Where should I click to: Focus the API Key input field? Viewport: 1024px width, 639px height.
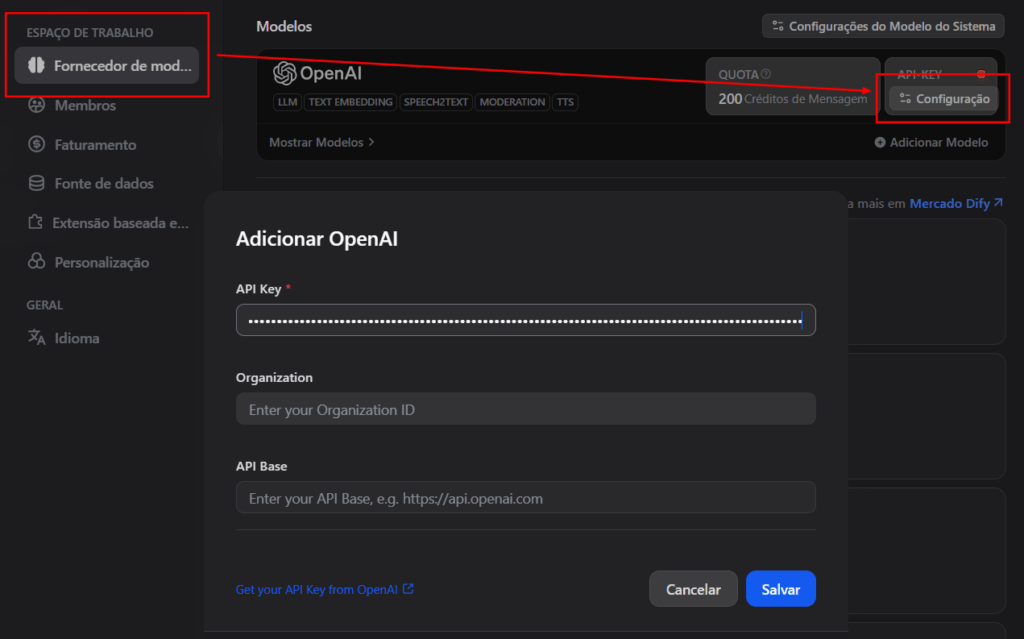point(526,320)
